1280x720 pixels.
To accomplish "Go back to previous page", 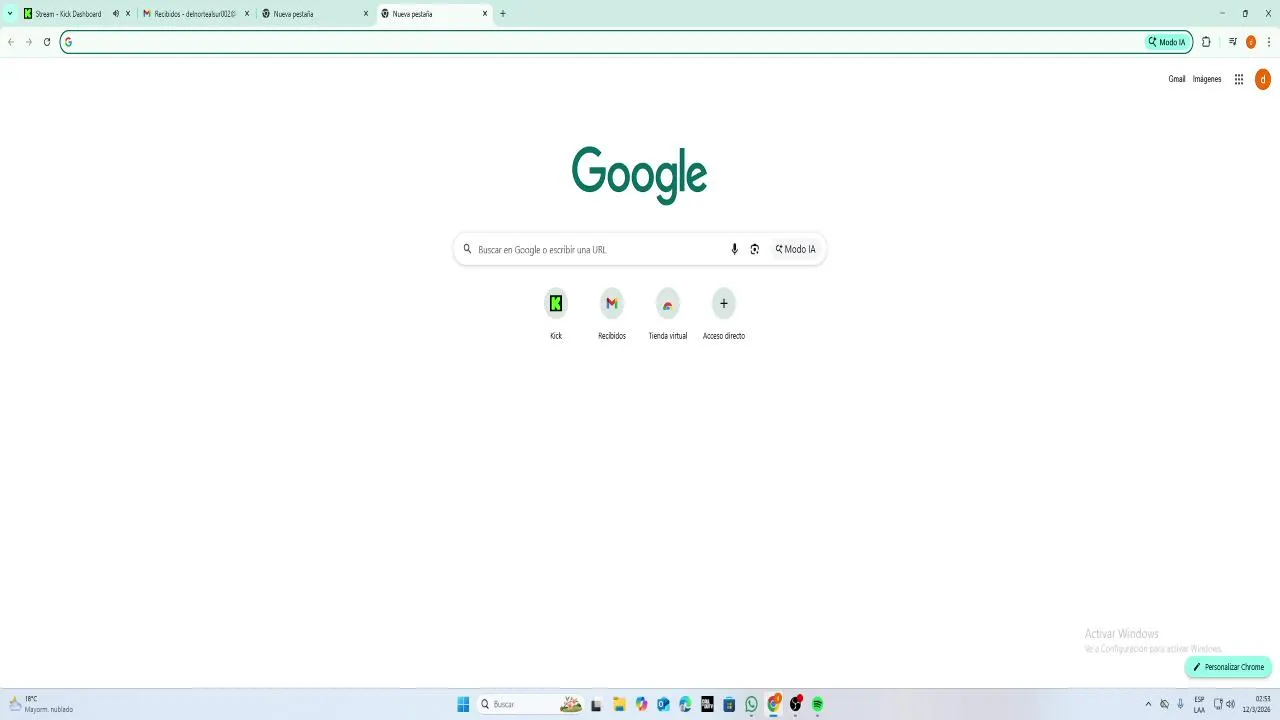I will tap(11, 42).
